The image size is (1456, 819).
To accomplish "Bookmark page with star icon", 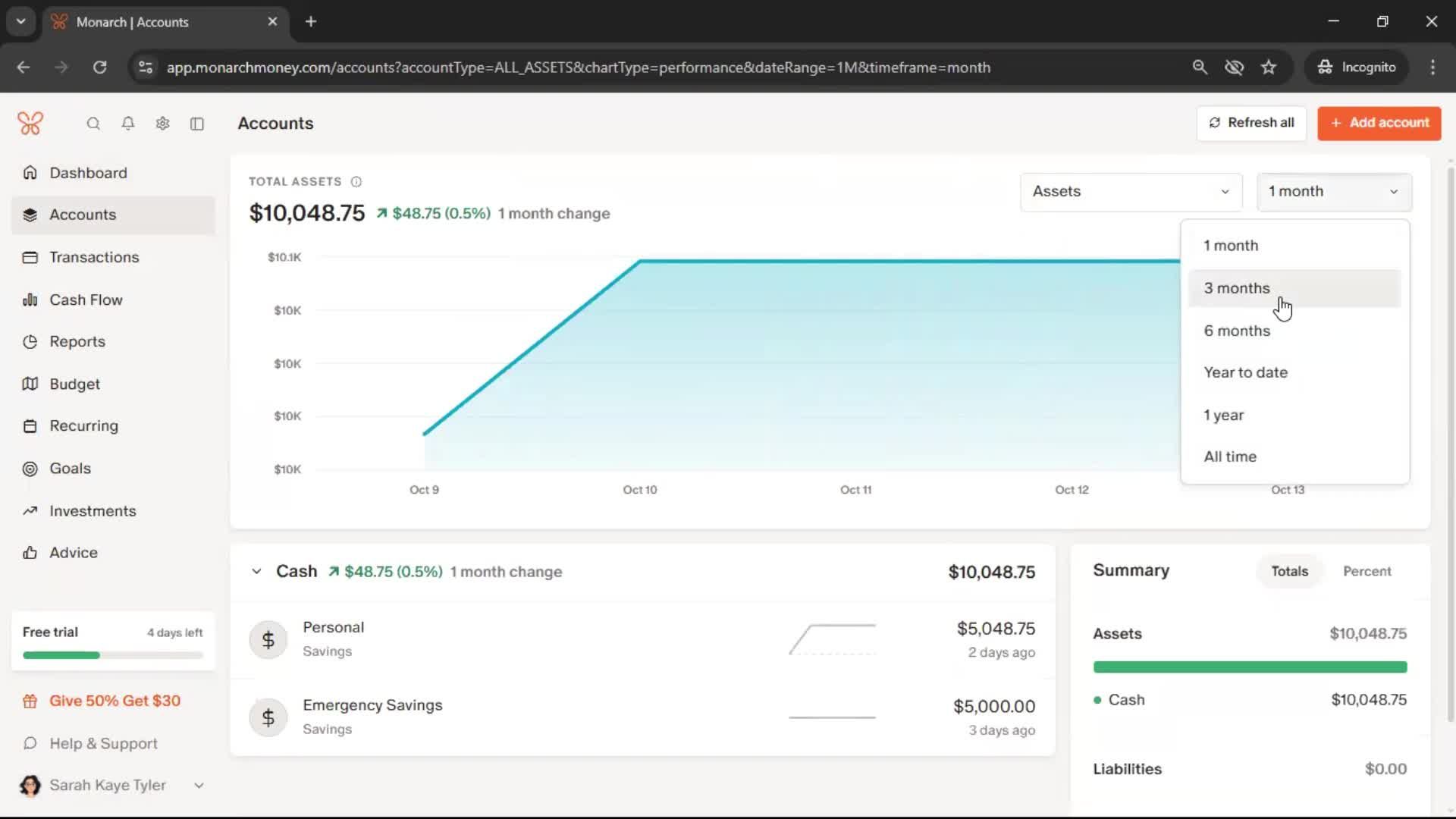I will click(x=1269, y=67).
